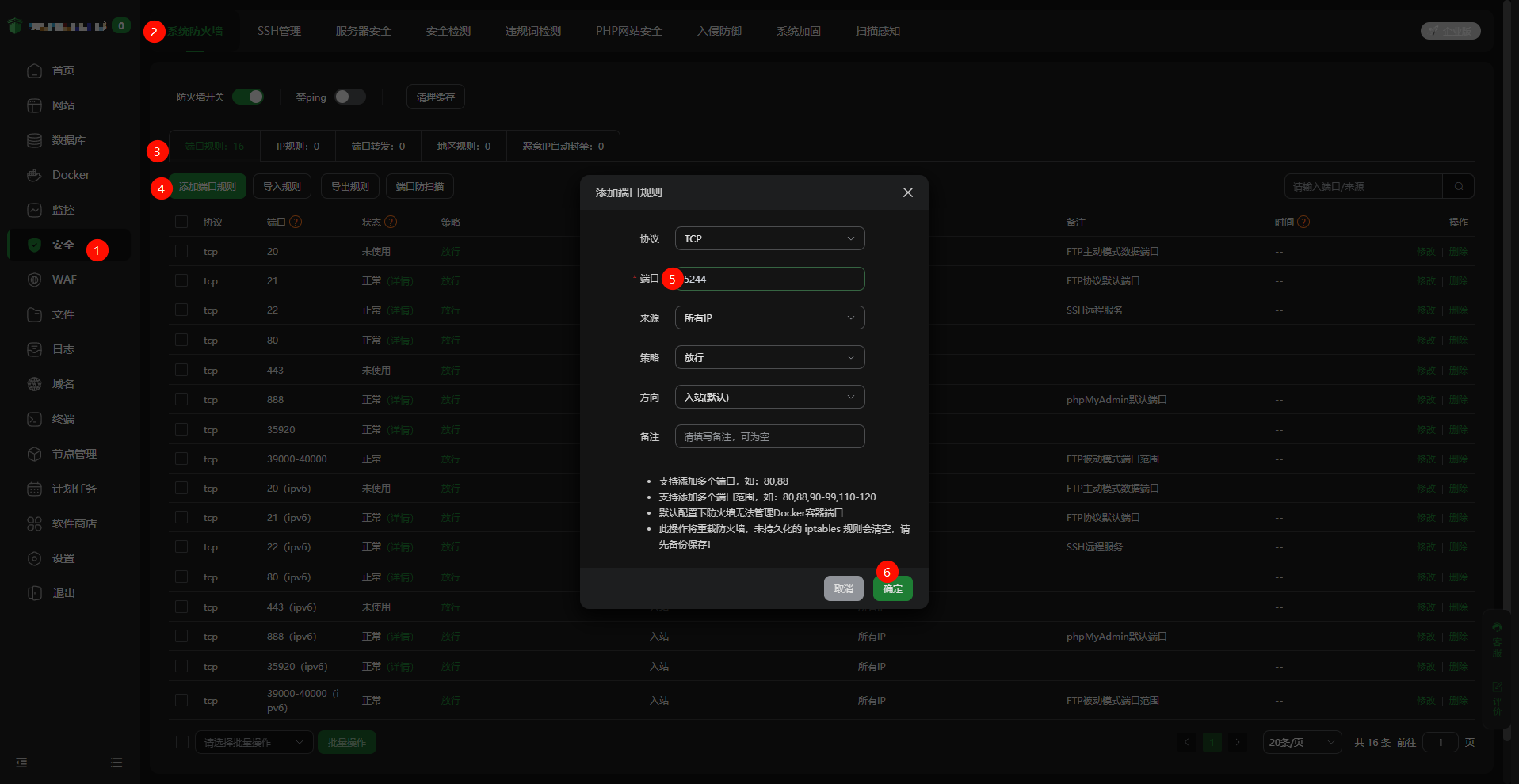Switch to the SSH管理 tab
The image size is (1519, 784).
tap(279, 31)
